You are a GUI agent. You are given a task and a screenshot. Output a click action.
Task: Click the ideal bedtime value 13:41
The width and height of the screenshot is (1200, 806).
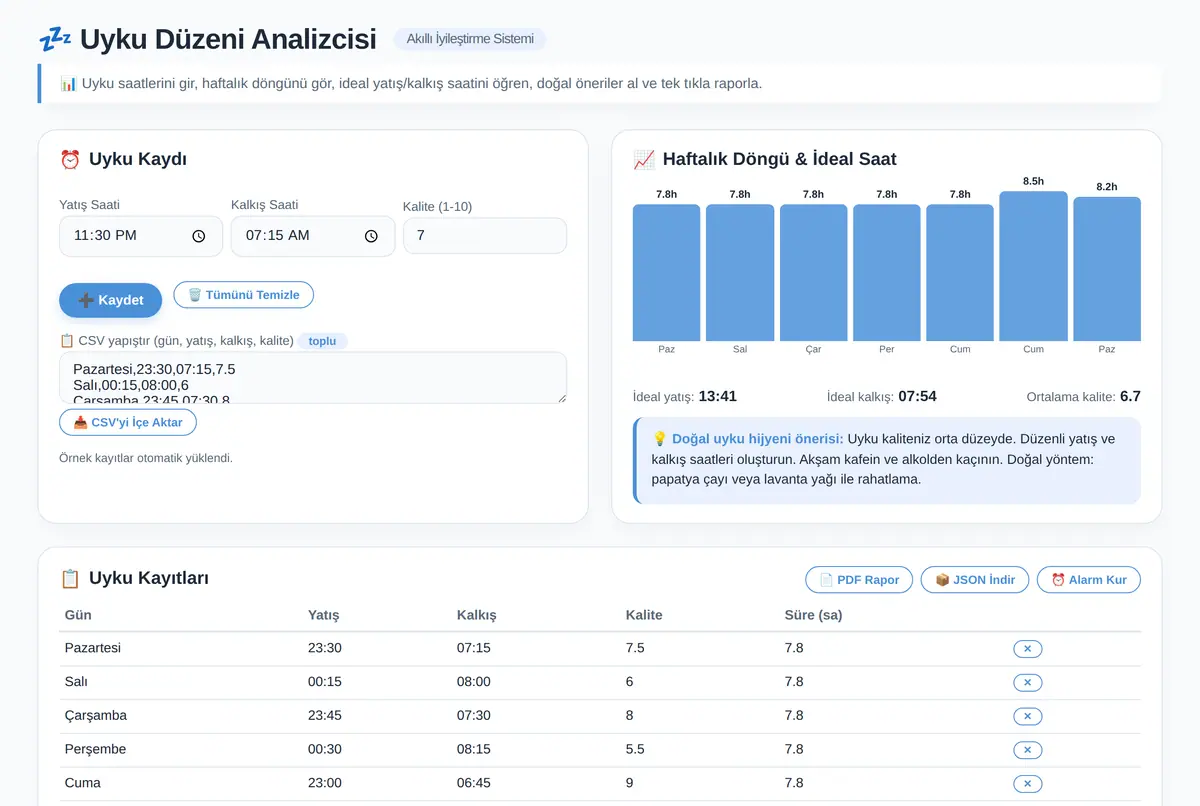click(718, 396)
